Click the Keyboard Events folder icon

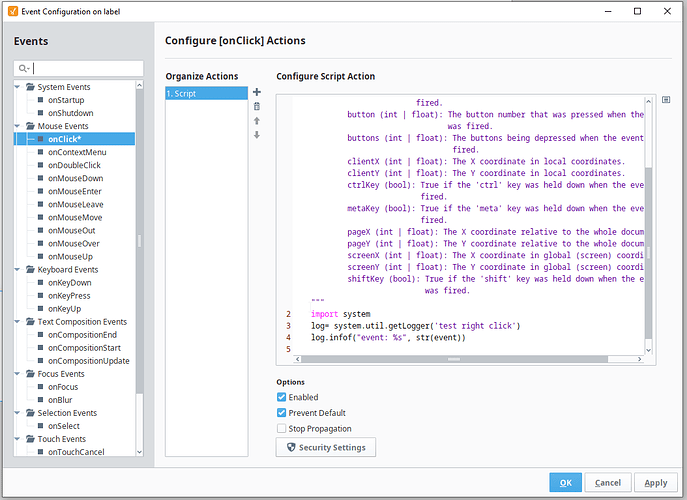tap(30, 269)
